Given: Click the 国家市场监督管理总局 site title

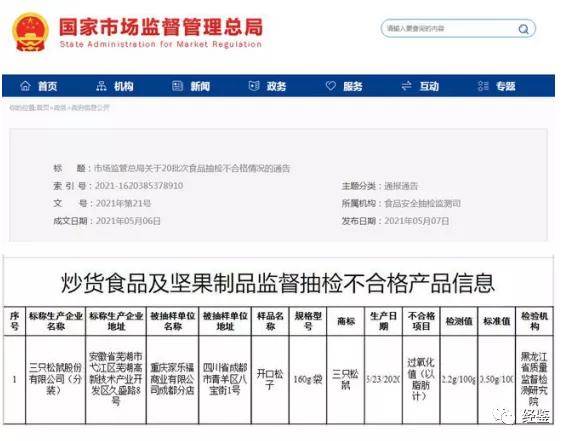Looking at the screenshot, I should click(x=161, y=27).
